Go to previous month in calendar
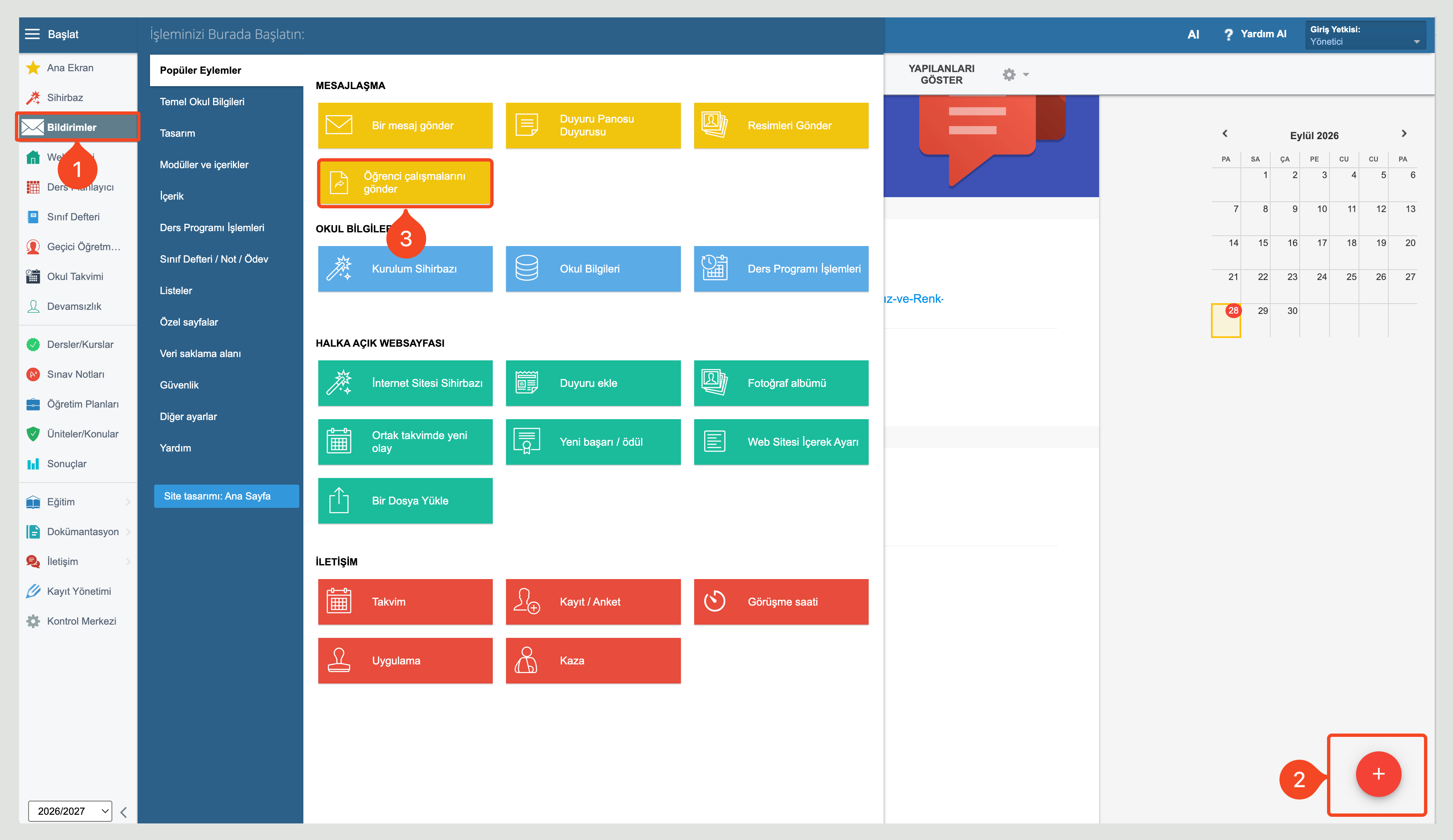 [1225, 134]
